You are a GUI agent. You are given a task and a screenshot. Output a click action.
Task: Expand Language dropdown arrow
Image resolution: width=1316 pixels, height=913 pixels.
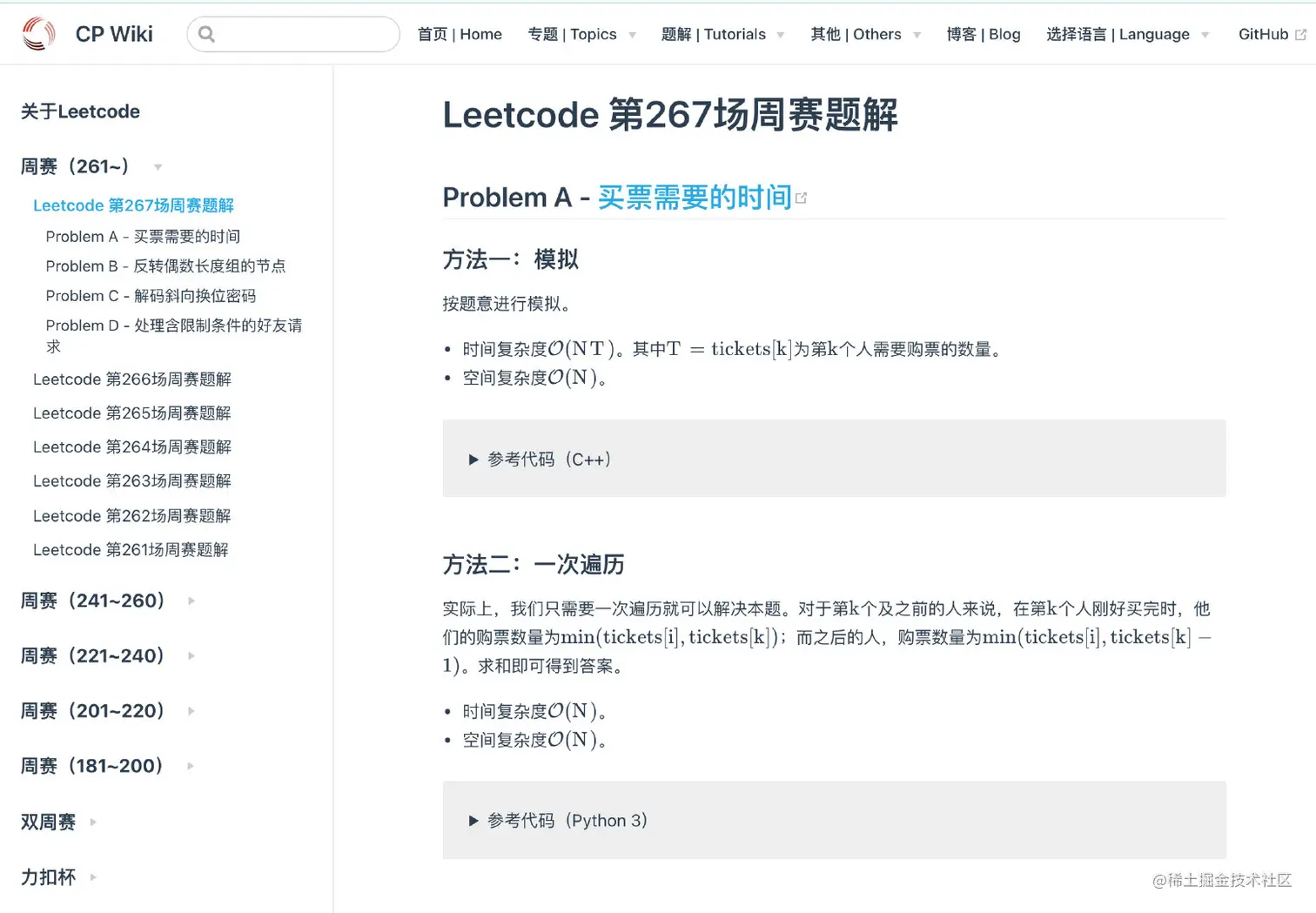click(1205, 36)
